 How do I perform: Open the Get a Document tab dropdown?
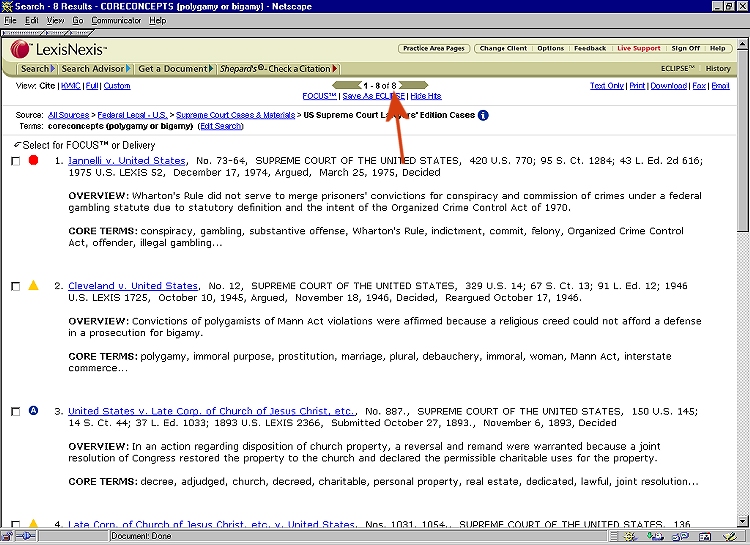tap(175, 69)
